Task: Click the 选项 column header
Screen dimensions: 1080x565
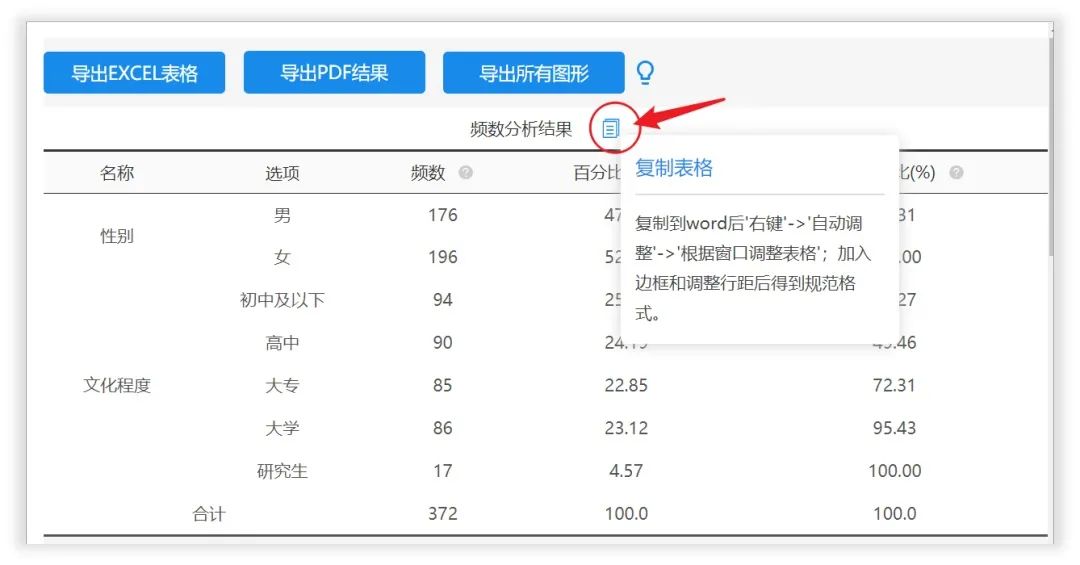Action: [x=282, y=173]
